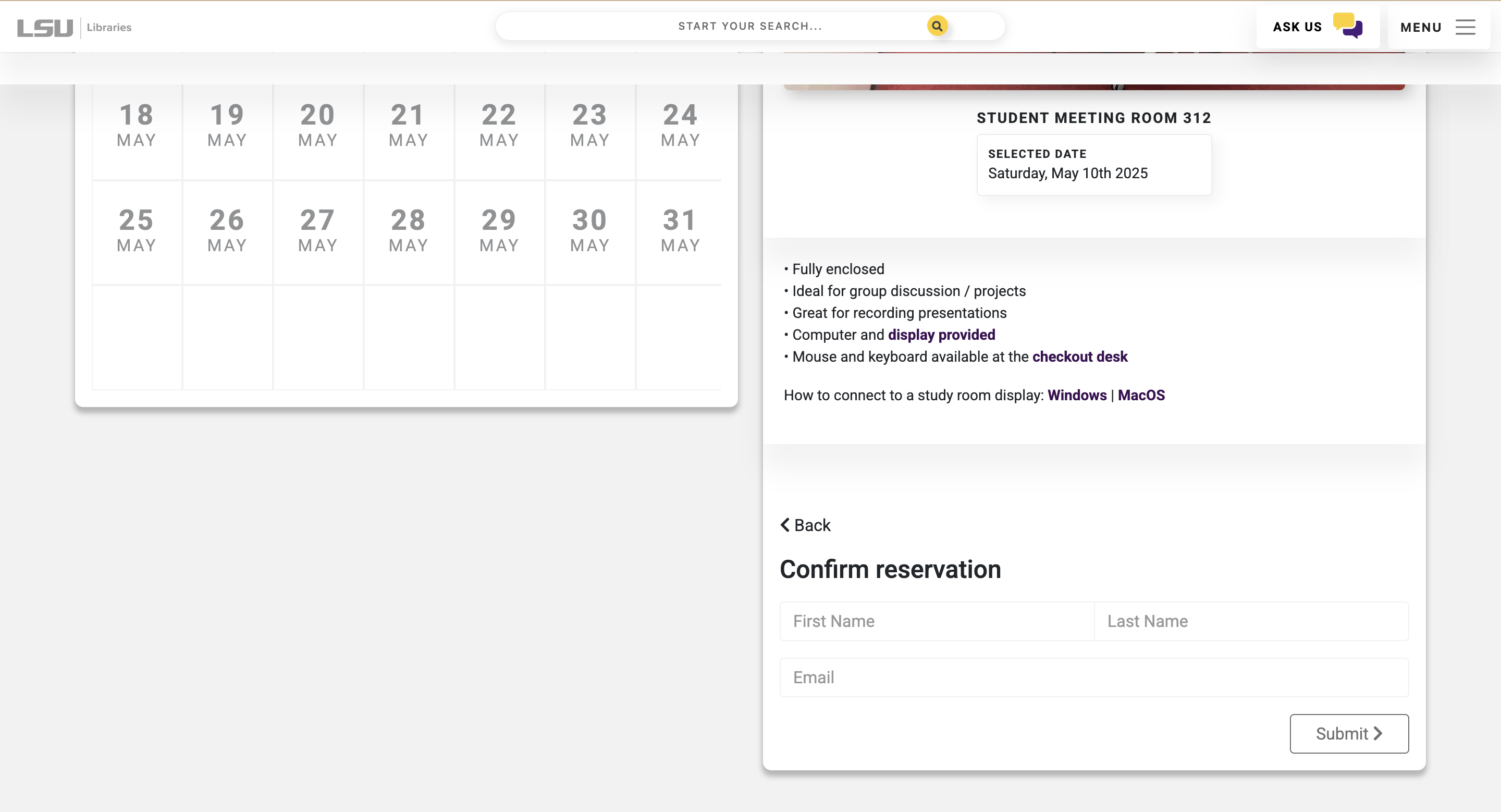
Task: Select May 22 on the calendar
Action: (499, 125)
